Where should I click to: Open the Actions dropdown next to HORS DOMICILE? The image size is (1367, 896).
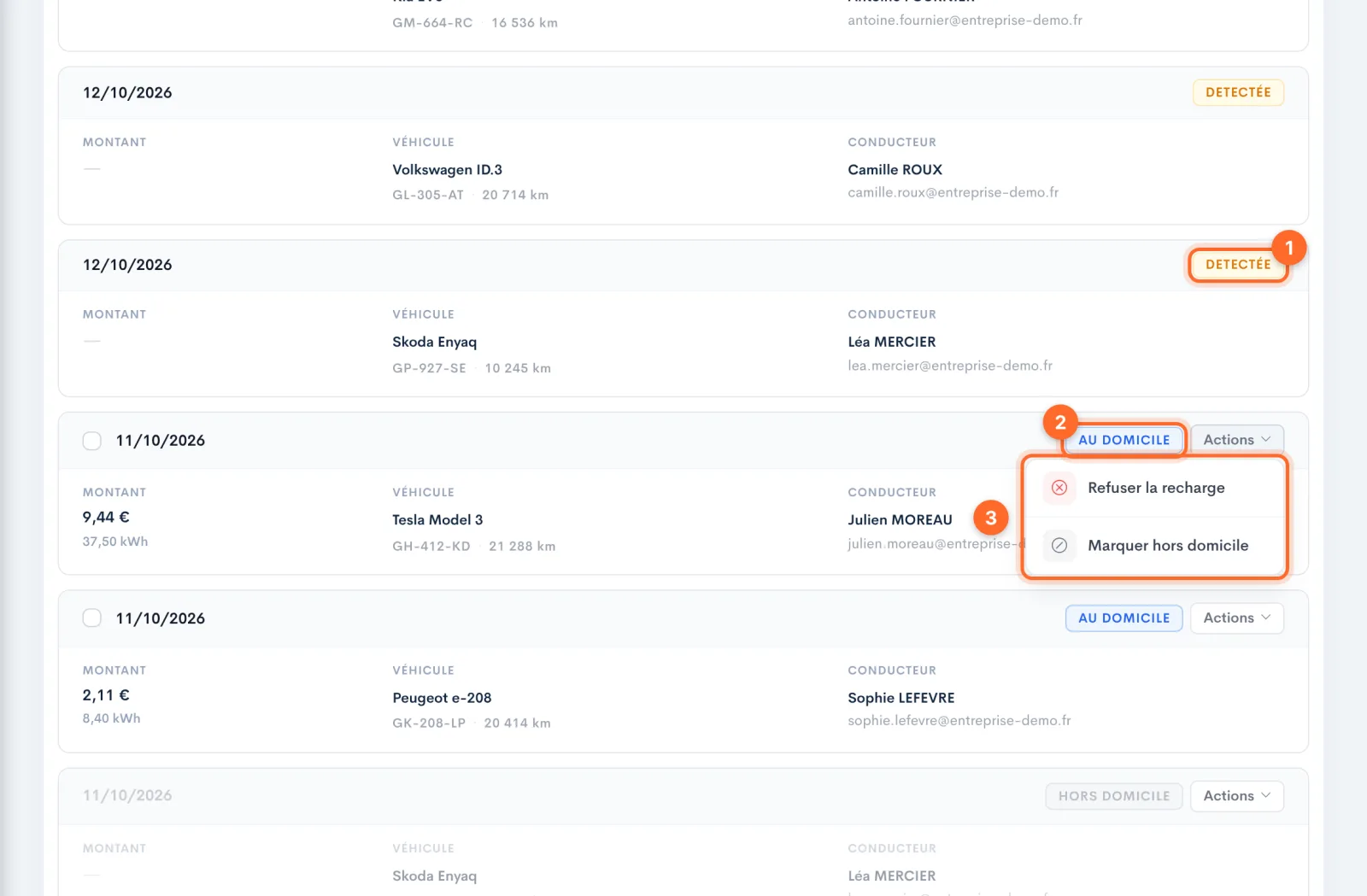1237,796
